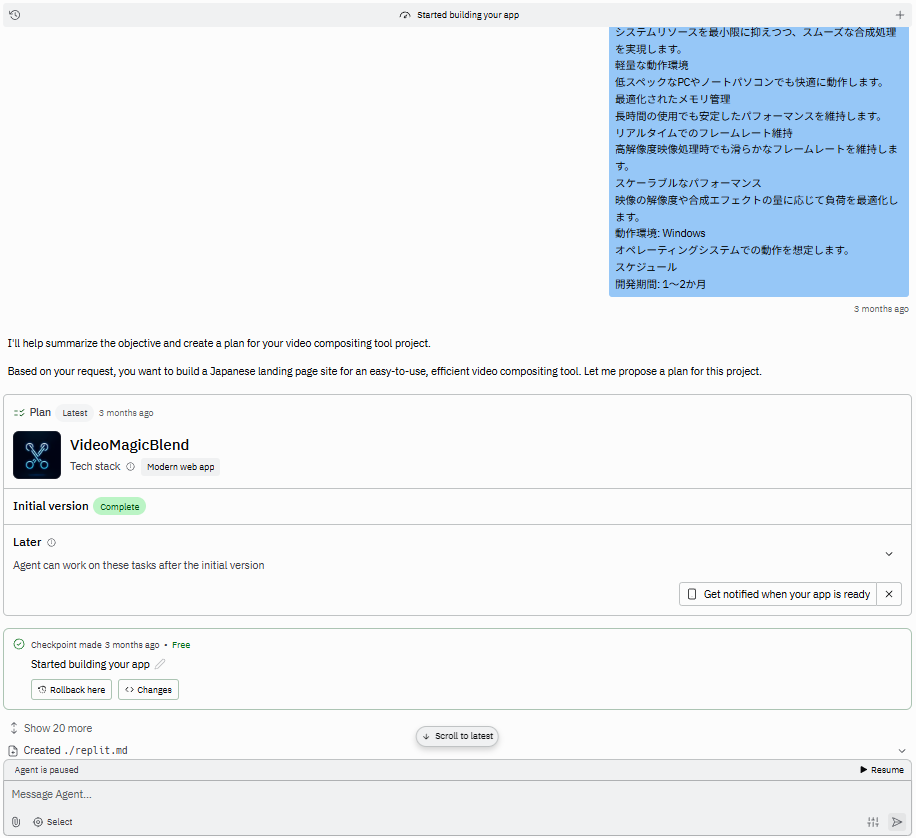Click Get notified when your app is ready
Screen dimensions: 916x838
click(777, 594)
